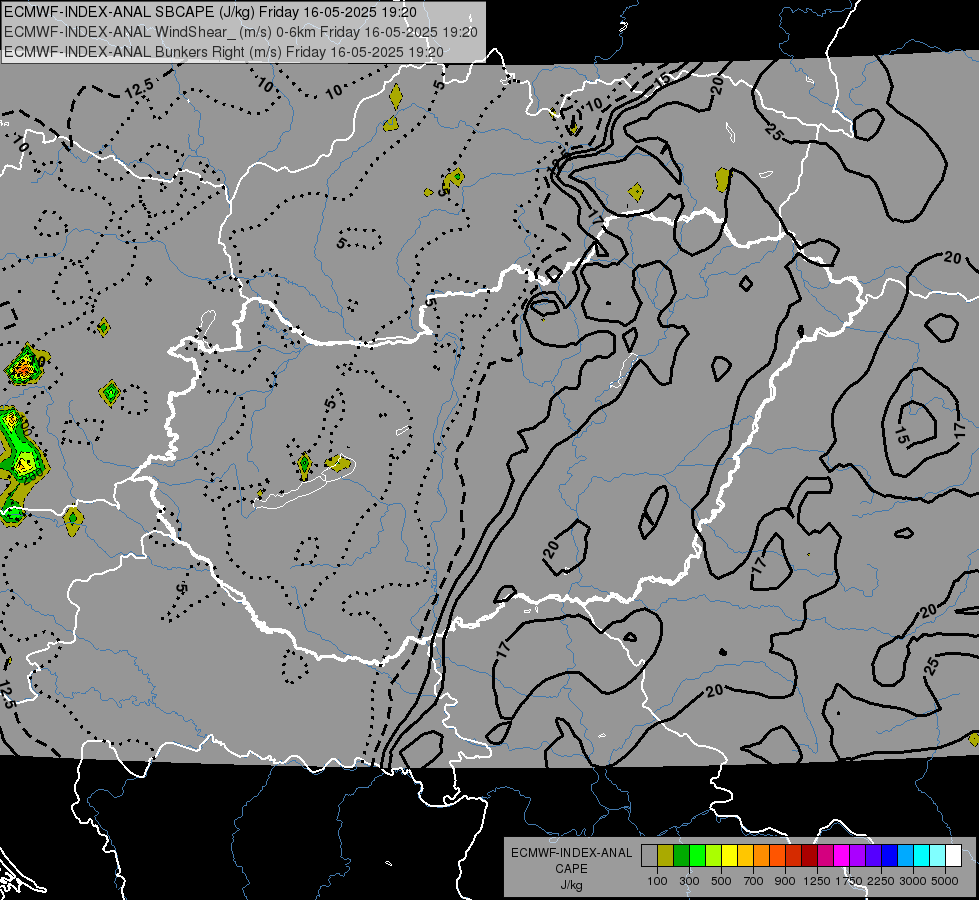This screenshot has width=979, height=900.
Task: Select the bright green swatch after 300
Action: coord(697,856)
